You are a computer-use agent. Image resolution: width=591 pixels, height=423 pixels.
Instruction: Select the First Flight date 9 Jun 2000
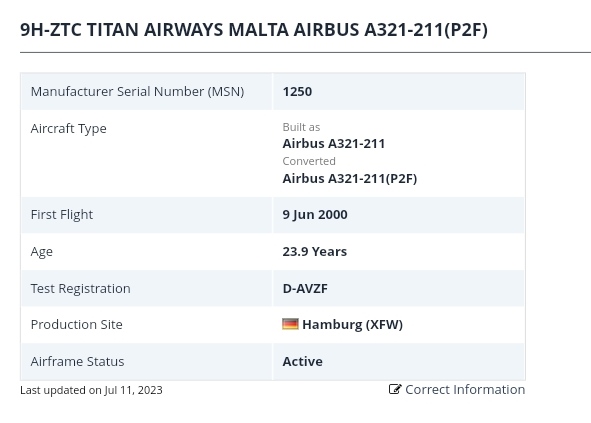[x=315, y=215]
